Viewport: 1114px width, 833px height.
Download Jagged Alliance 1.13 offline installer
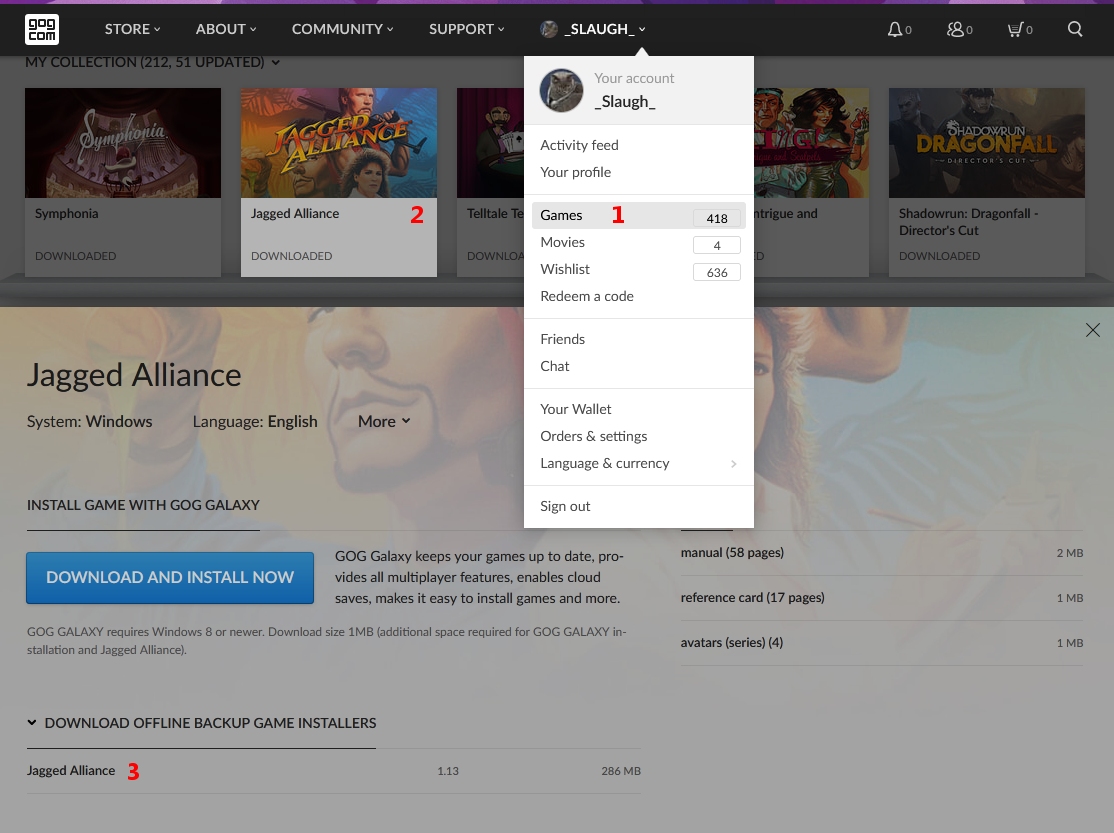pyautogui.click(x=334, y=770)
